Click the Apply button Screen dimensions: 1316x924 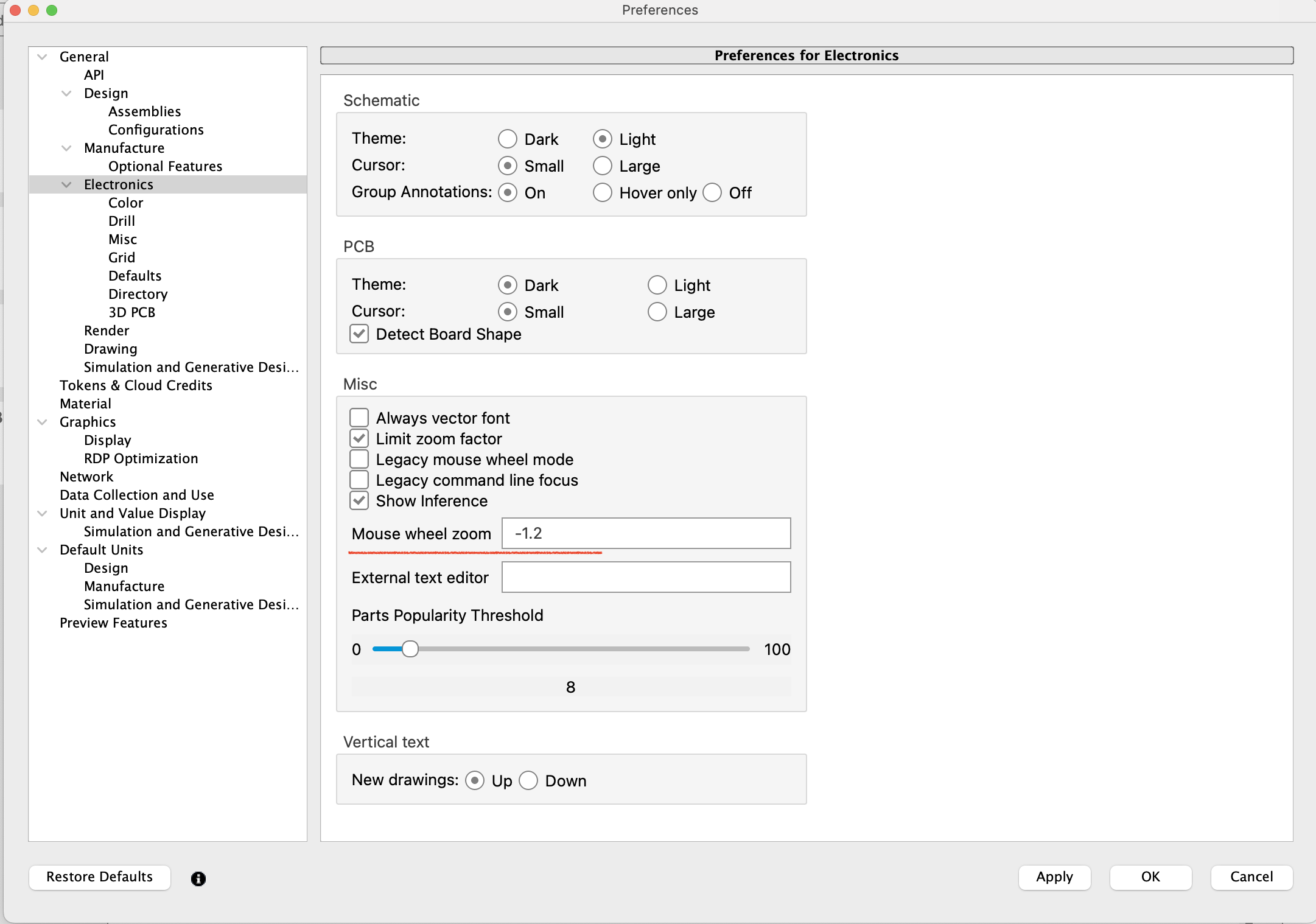(1054, 877)
